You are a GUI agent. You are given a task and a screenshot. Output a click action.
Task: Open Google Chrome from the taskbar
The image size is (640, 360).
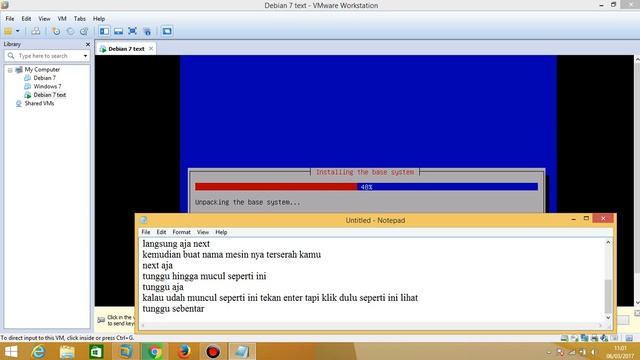coord(155,351)
